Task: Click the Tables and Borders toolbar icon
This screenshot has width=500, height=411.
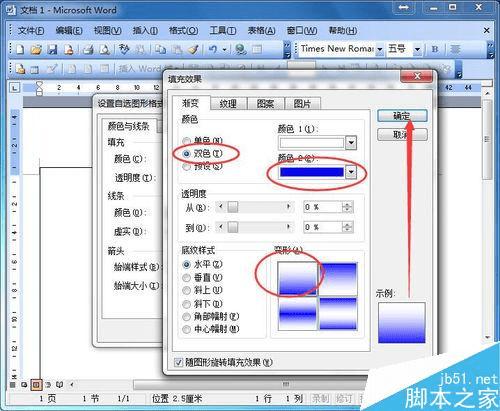Action: click(x=257, y=50)
